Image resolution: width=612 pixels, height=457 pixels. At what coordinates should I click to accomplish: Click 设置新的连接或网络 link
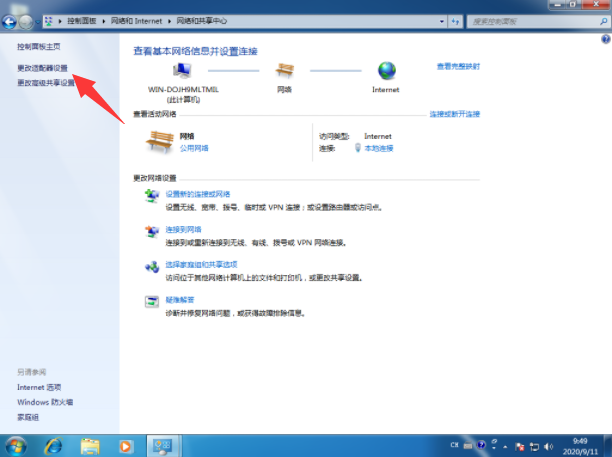[x=198, y=194]
